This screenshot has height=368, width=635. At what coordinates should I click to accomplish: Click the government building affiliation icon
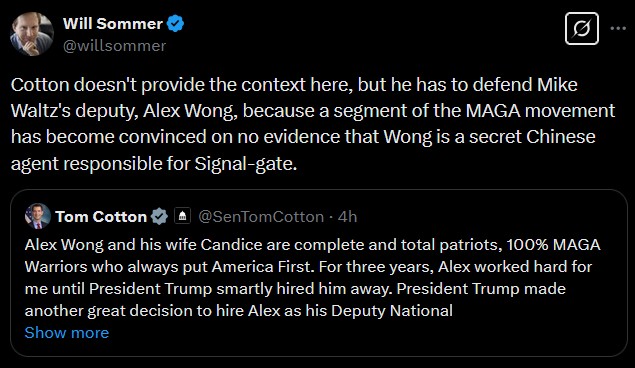182,216
